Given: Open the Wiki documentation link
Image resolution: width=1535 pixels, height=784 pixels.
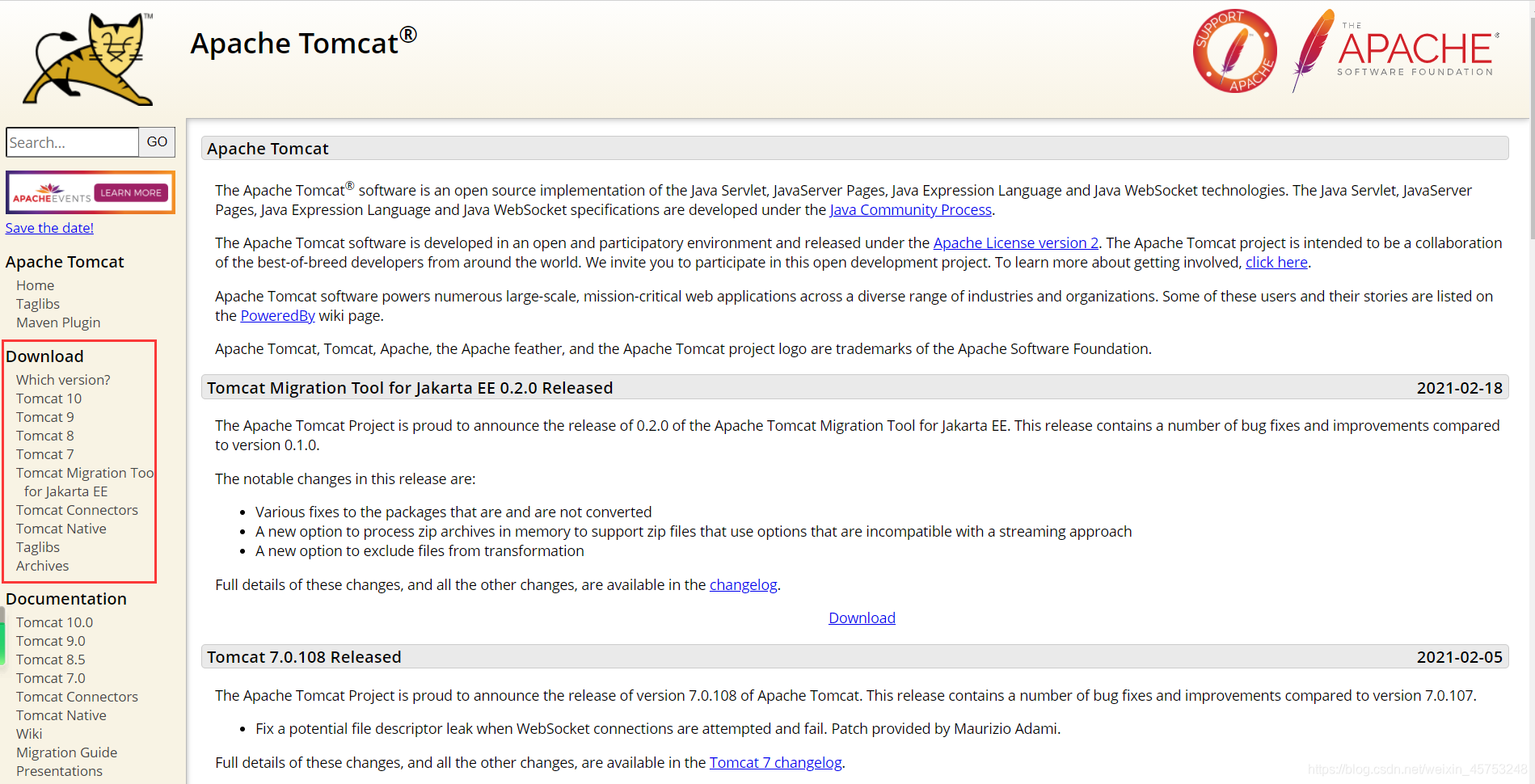Looking at the screenshot, I should pyautogui.click(x=29, y=734).
